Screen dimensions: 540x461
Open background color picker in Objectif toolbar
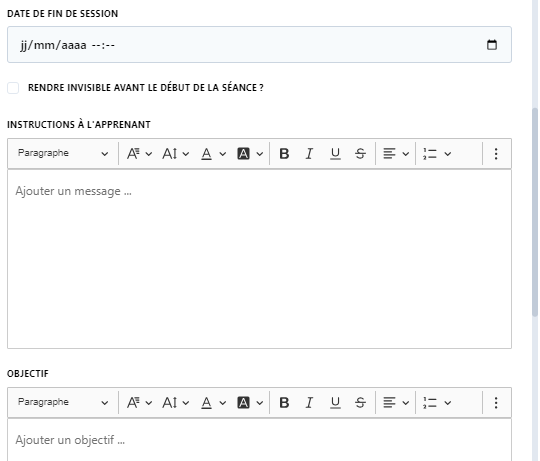[x=250, y=402]
